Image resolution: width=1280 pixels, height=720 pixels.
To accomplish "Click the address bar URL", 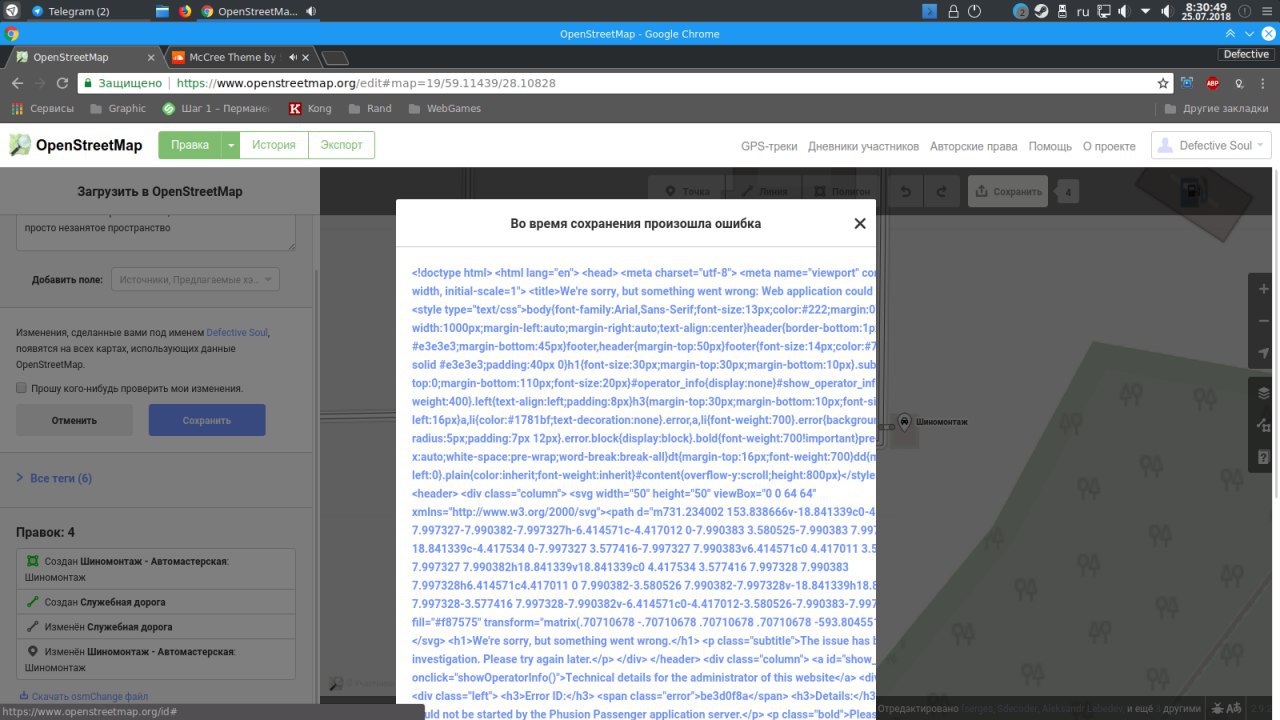I will coord(365,83).
